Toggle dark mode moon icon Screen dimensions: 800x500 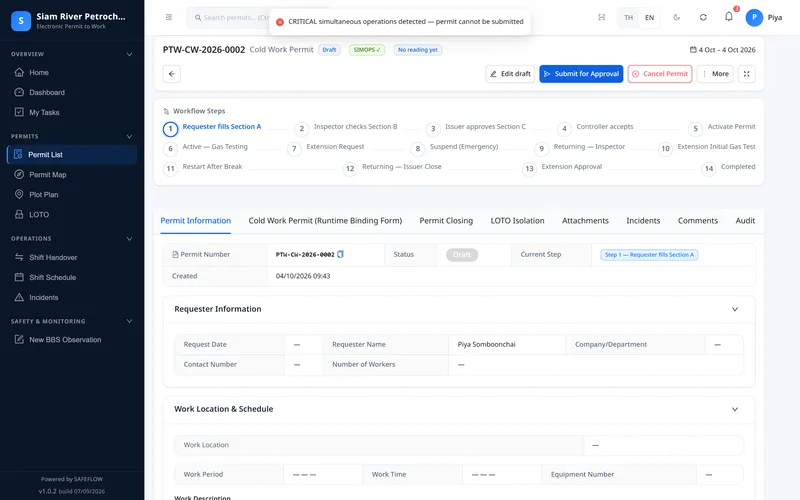point(677,17)
